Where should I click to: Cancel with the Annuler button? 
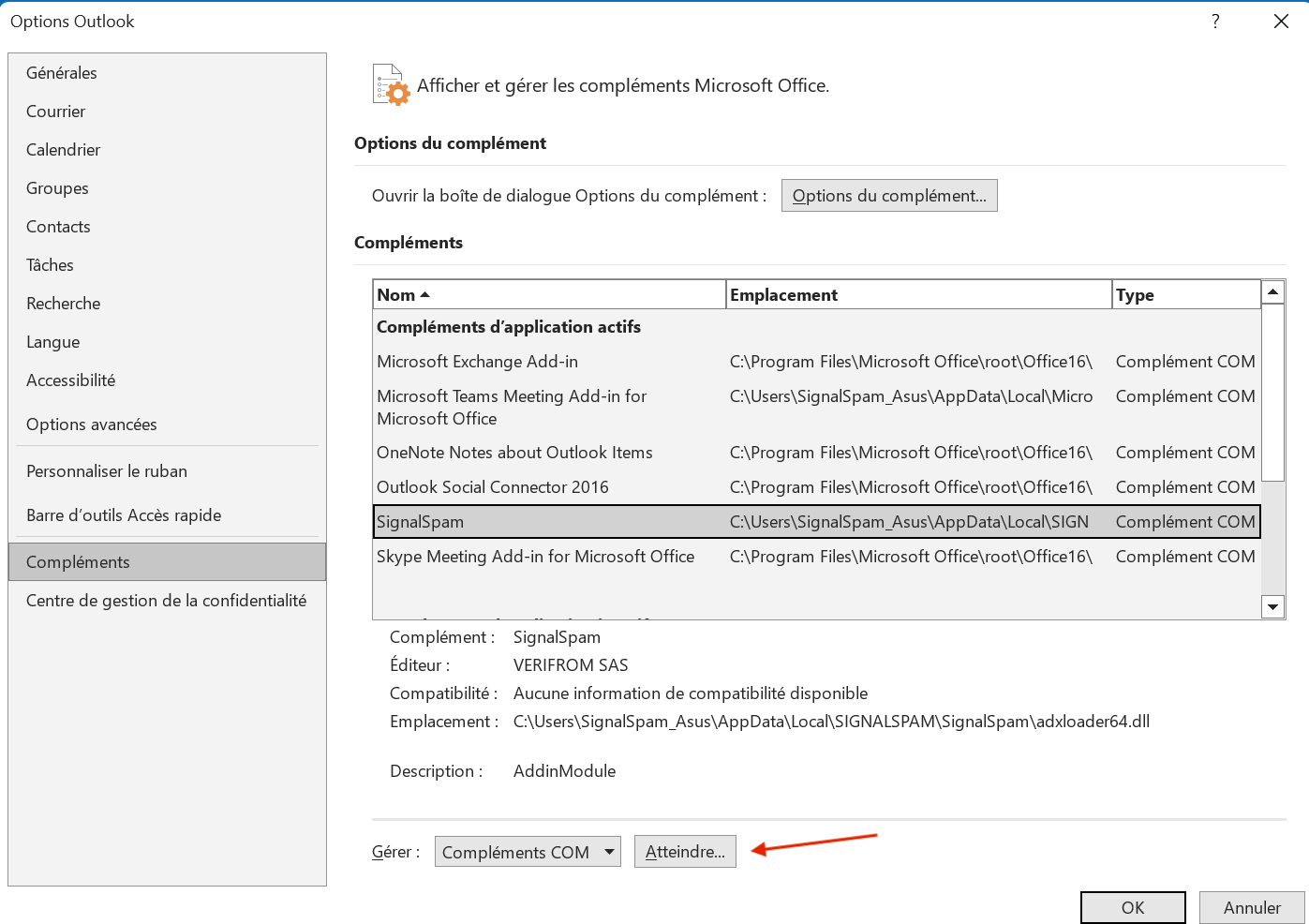tap(1252, 907)
